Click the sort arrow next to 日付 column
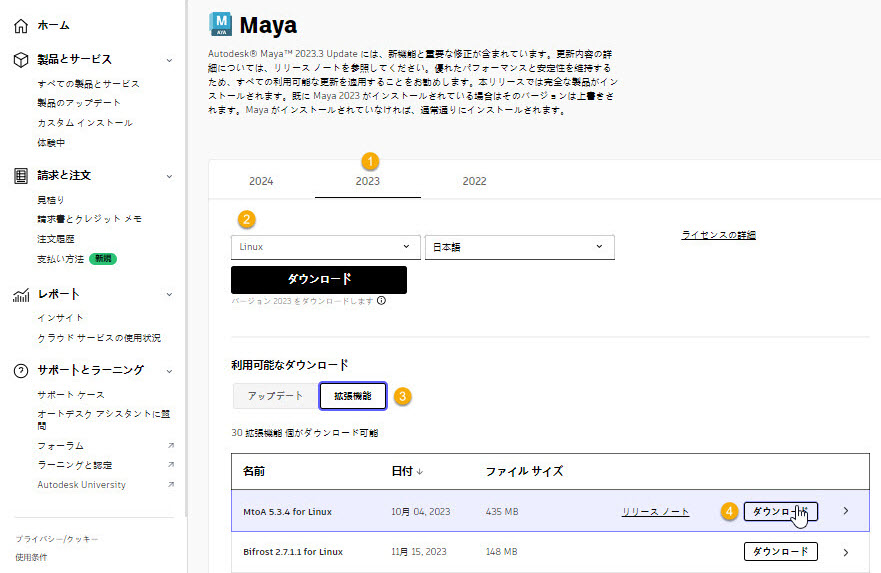This screenshot has height=573, width=881. coord(420,472)
